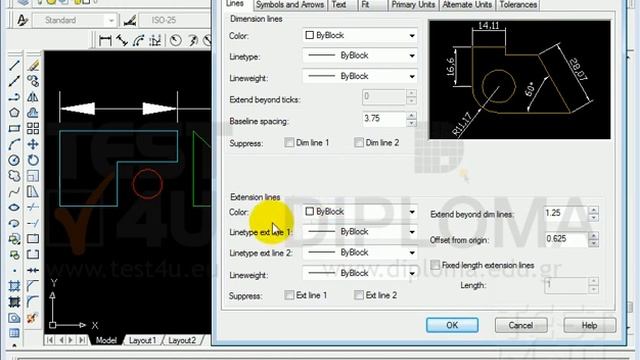Screen dimensions: 640x360
Task: Select the Ellipse tool
Action: click(x=14, y=207)
